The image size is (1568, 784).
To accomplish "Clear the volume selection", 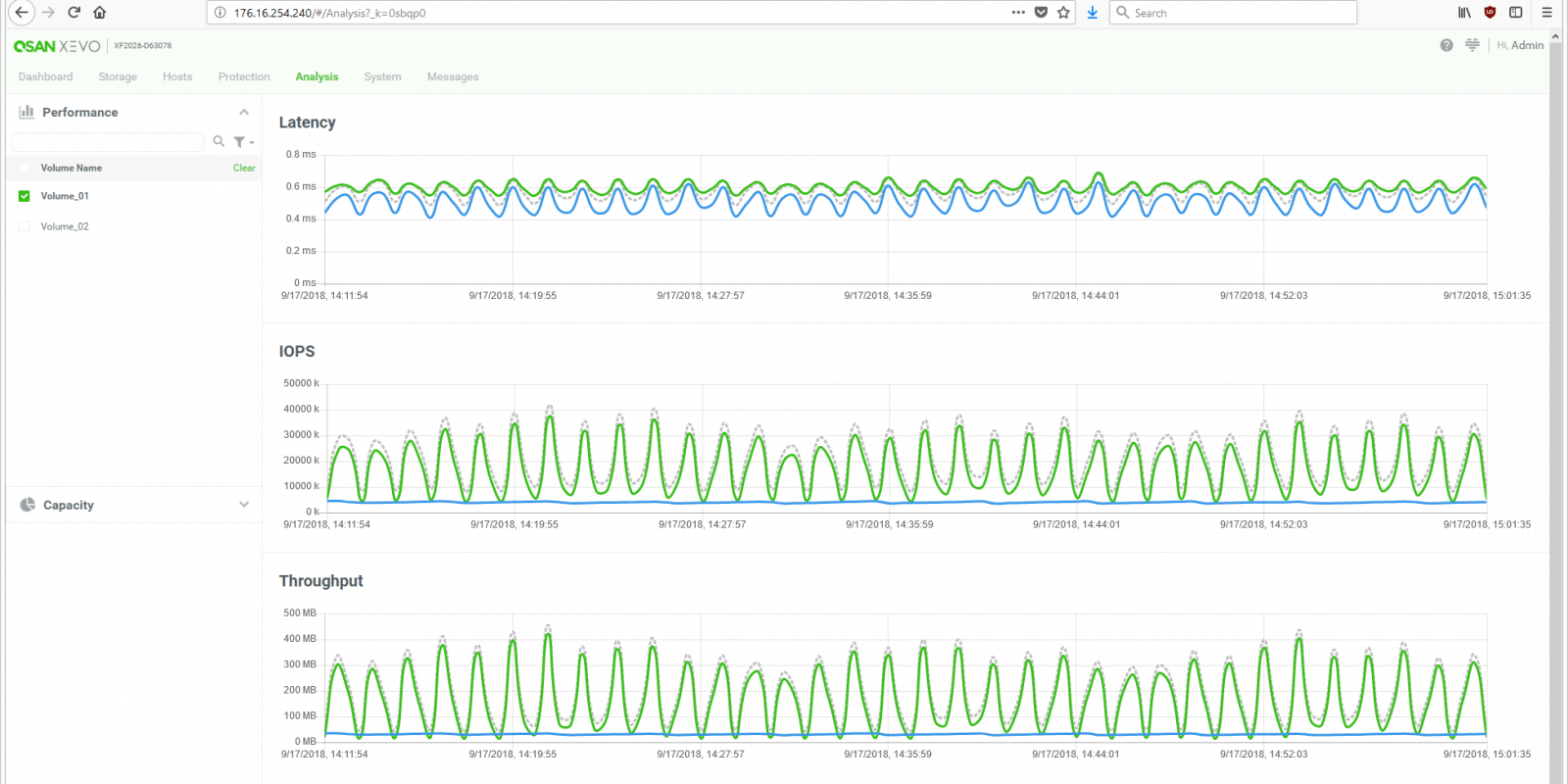I will pyautogui.click(x=244, y=168).
